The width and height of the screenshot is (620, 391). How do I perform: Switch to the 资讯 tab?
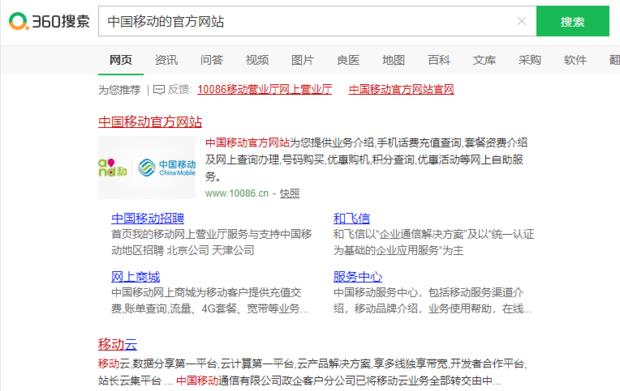(166, 60)
